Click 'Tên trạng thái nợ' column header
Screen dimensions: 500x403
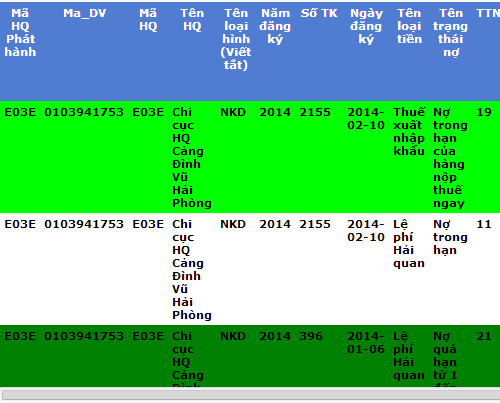coord(450,33)
